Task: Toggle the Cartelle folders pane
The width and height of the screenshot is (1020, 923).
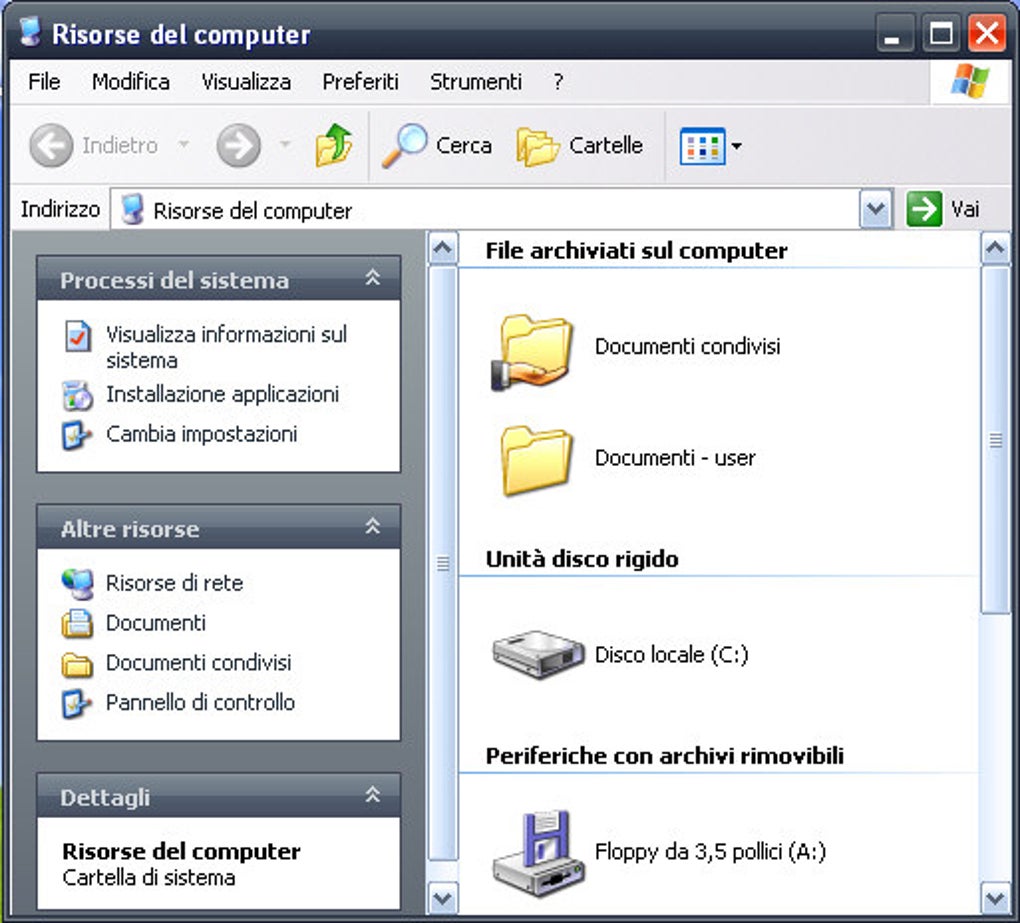Action: (579, 146)
